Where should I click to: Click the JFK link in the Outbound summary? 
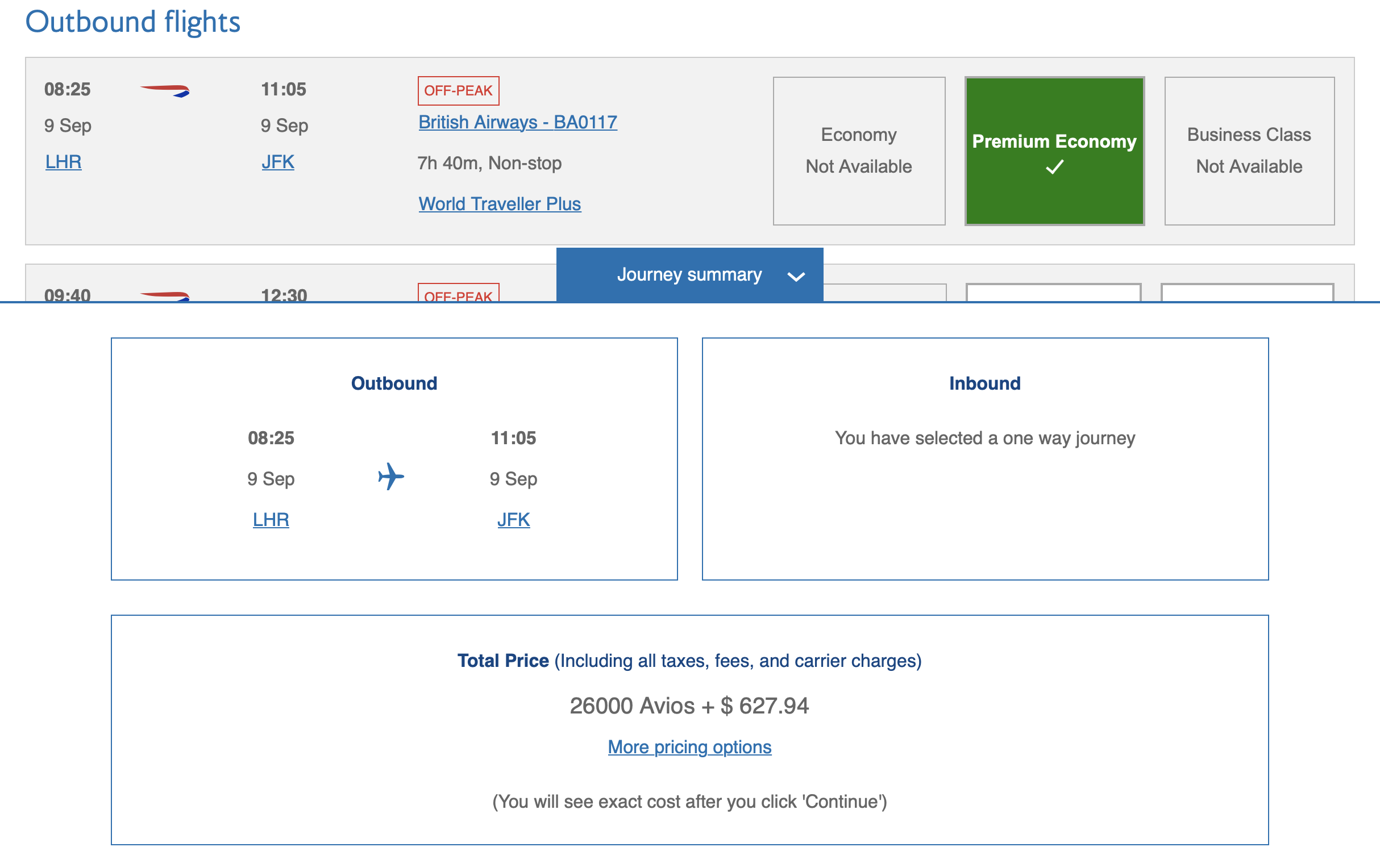click(513, 520)
